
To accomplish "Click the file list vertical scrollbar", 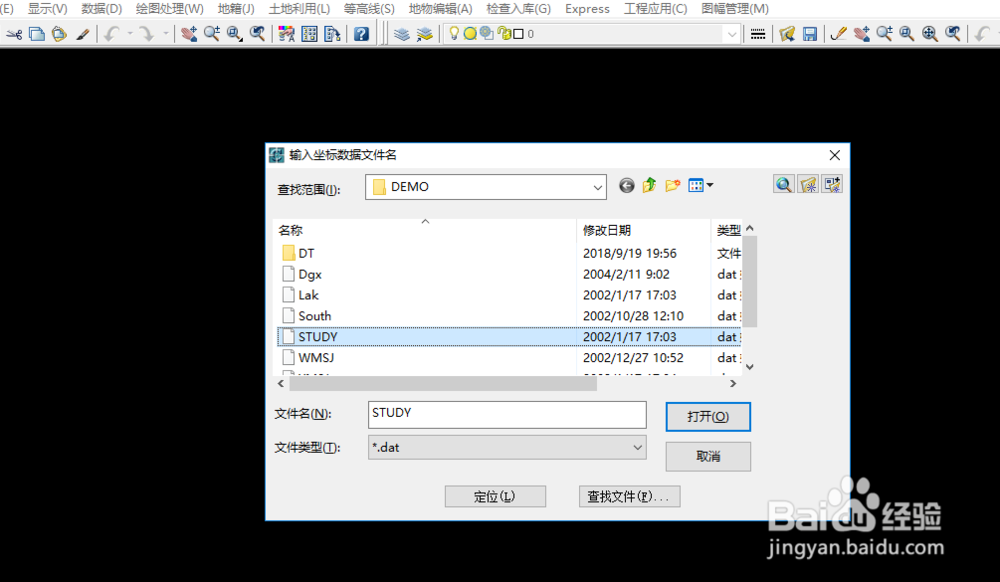I will [750, 281].
